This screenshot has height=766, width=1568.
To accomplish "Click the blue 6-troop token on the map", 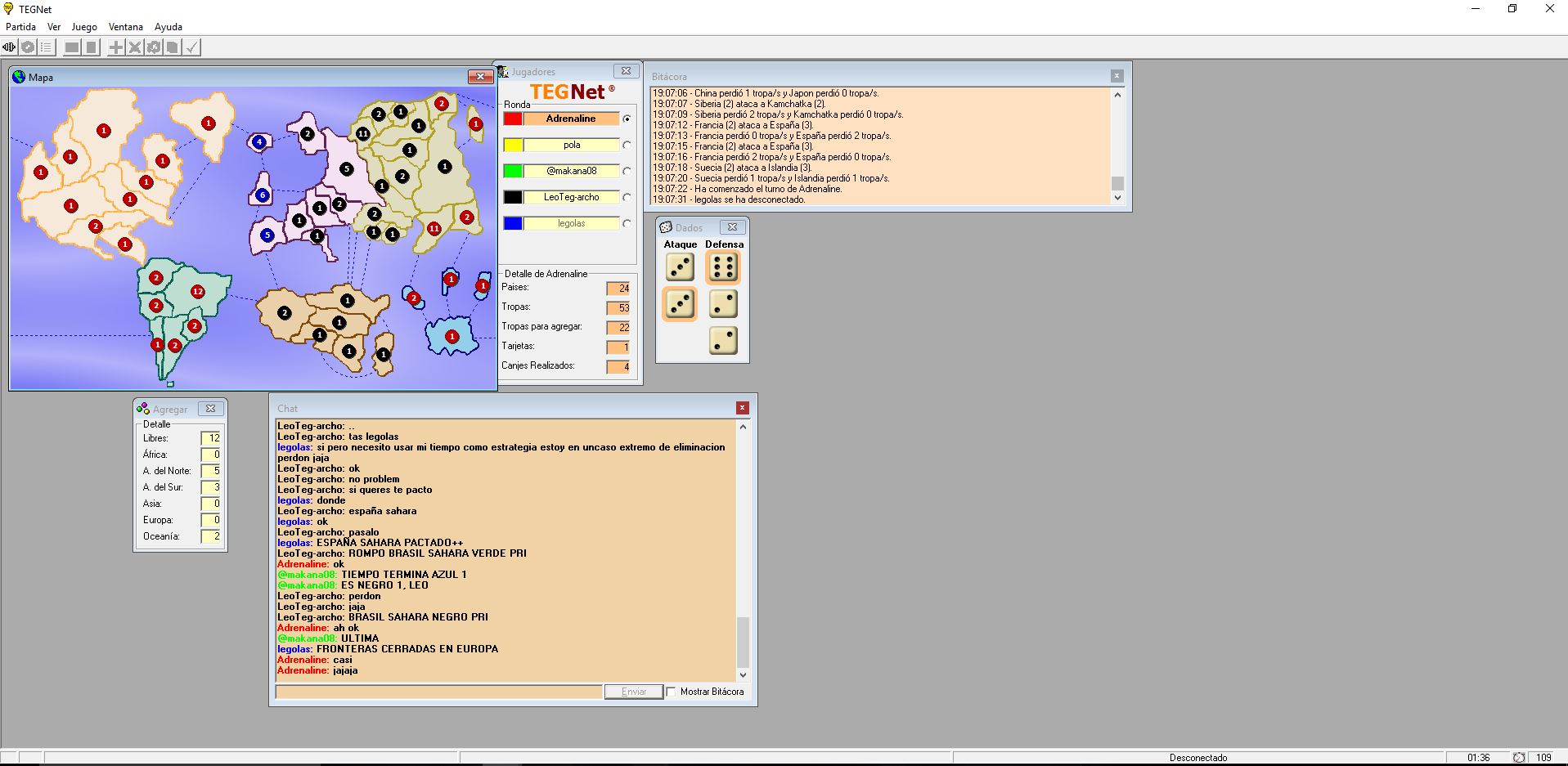I will coord(262,195).
